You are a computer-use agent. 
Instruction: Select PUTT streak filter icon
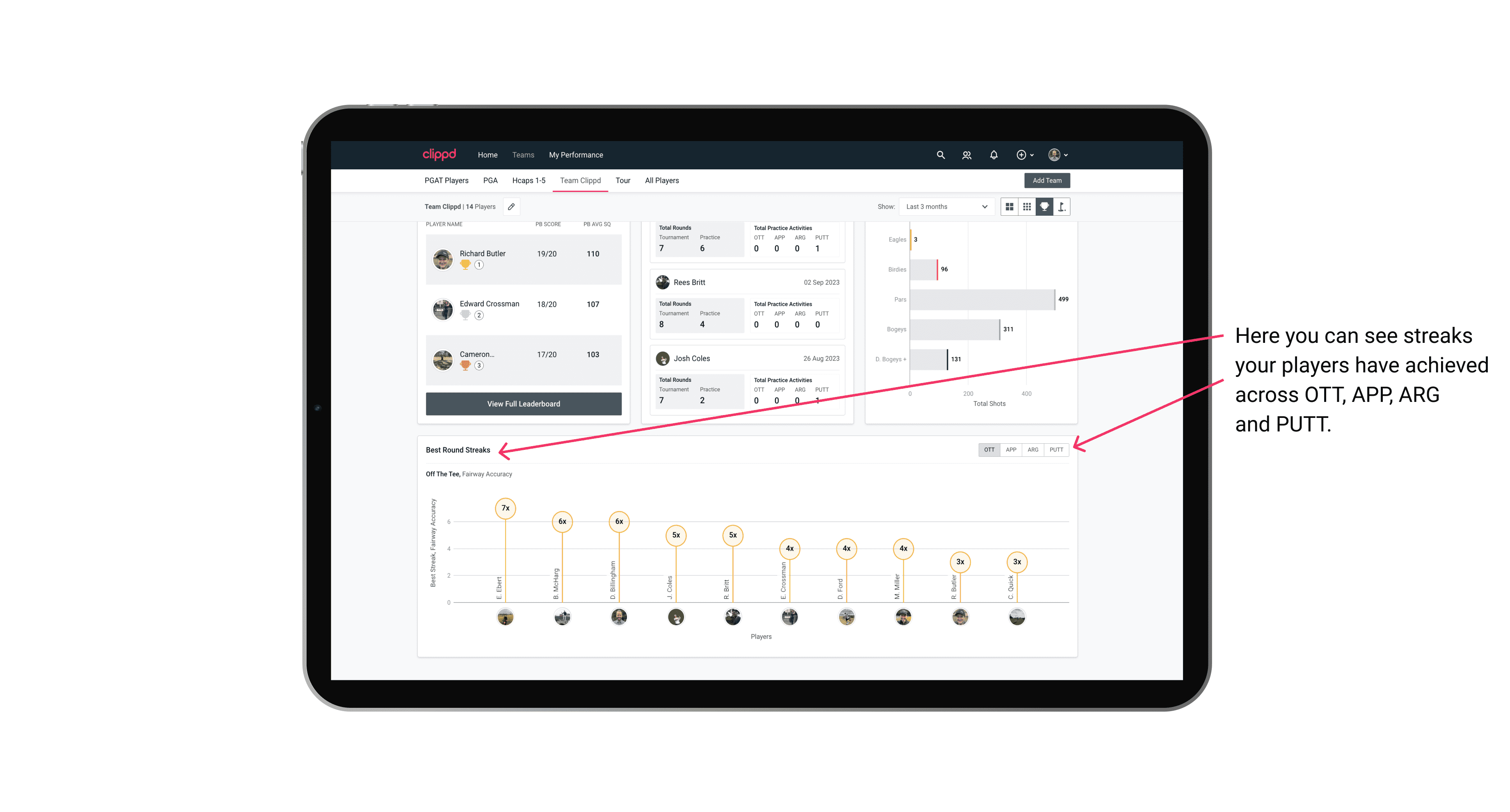[x=1057, y=449]
